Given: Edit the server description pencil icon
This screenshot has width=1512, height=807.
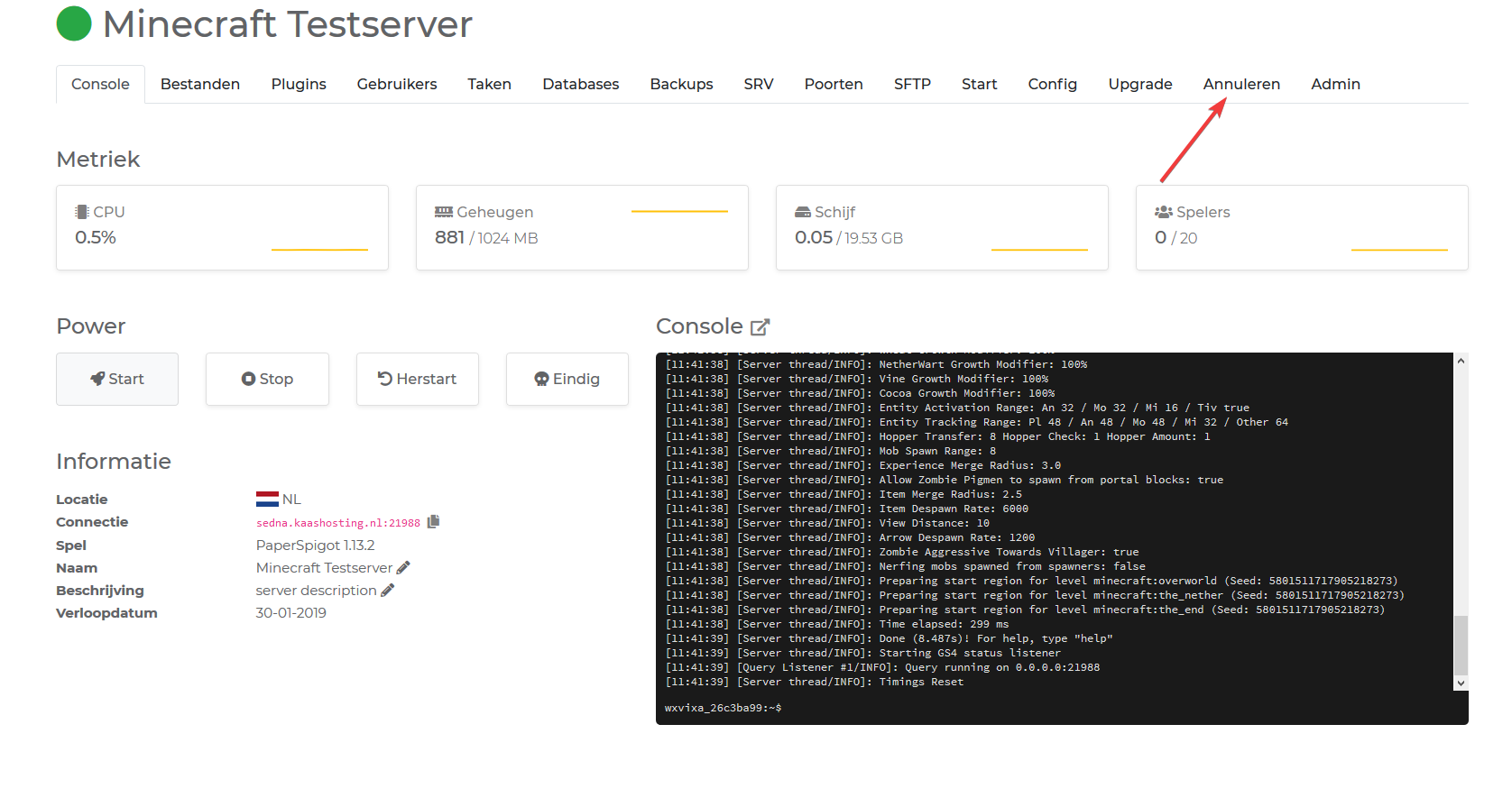Looking at the screenshot, I should [x=388, y=591].
